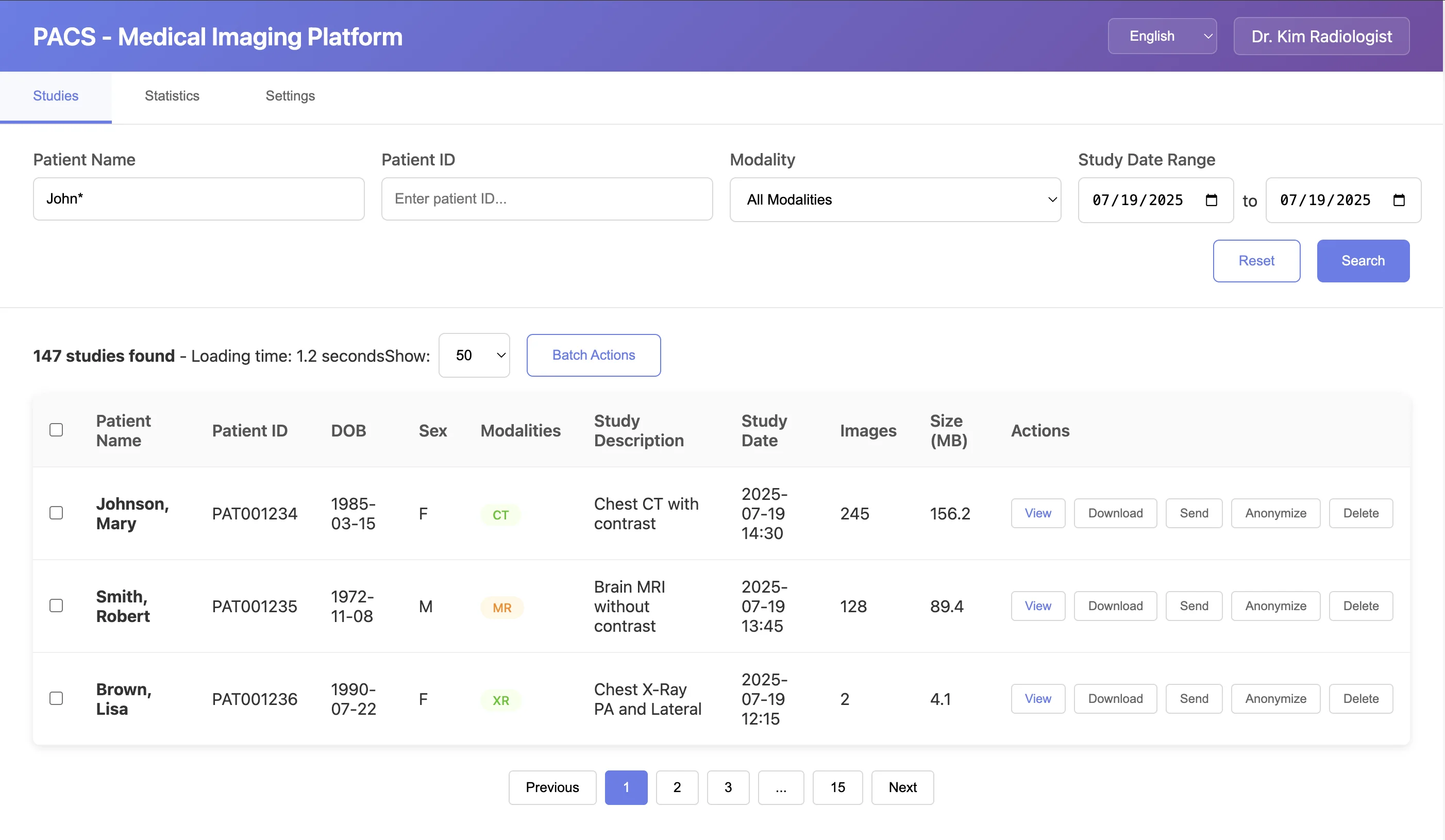Viewport: 1445px width, 840px height.
Task: Check Johnson, Mary's row checkbox
Action: tap(56, 513)
